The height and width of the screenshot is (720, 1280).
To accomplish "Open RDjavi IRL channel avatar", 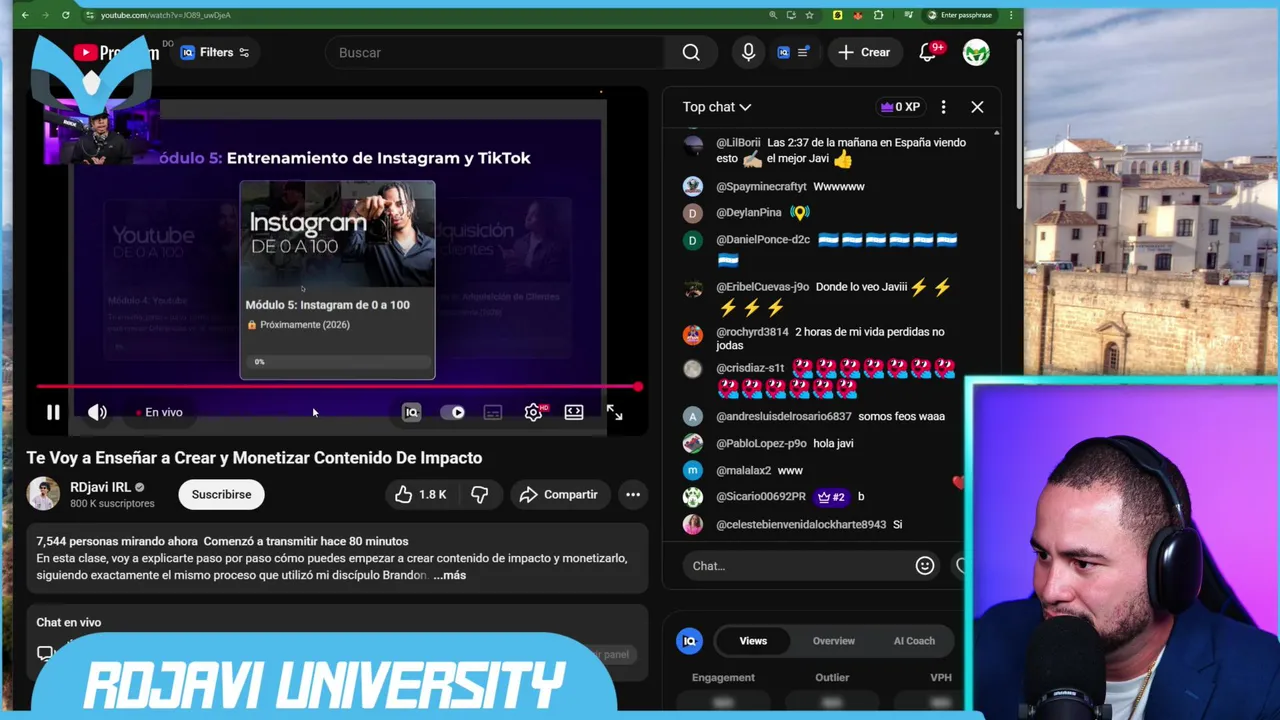I will click(43, 494).
